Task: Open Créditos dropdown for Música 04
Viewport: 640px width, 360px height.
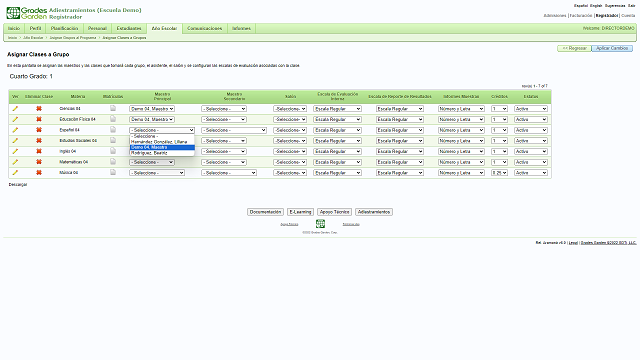Action: [499, 173]
